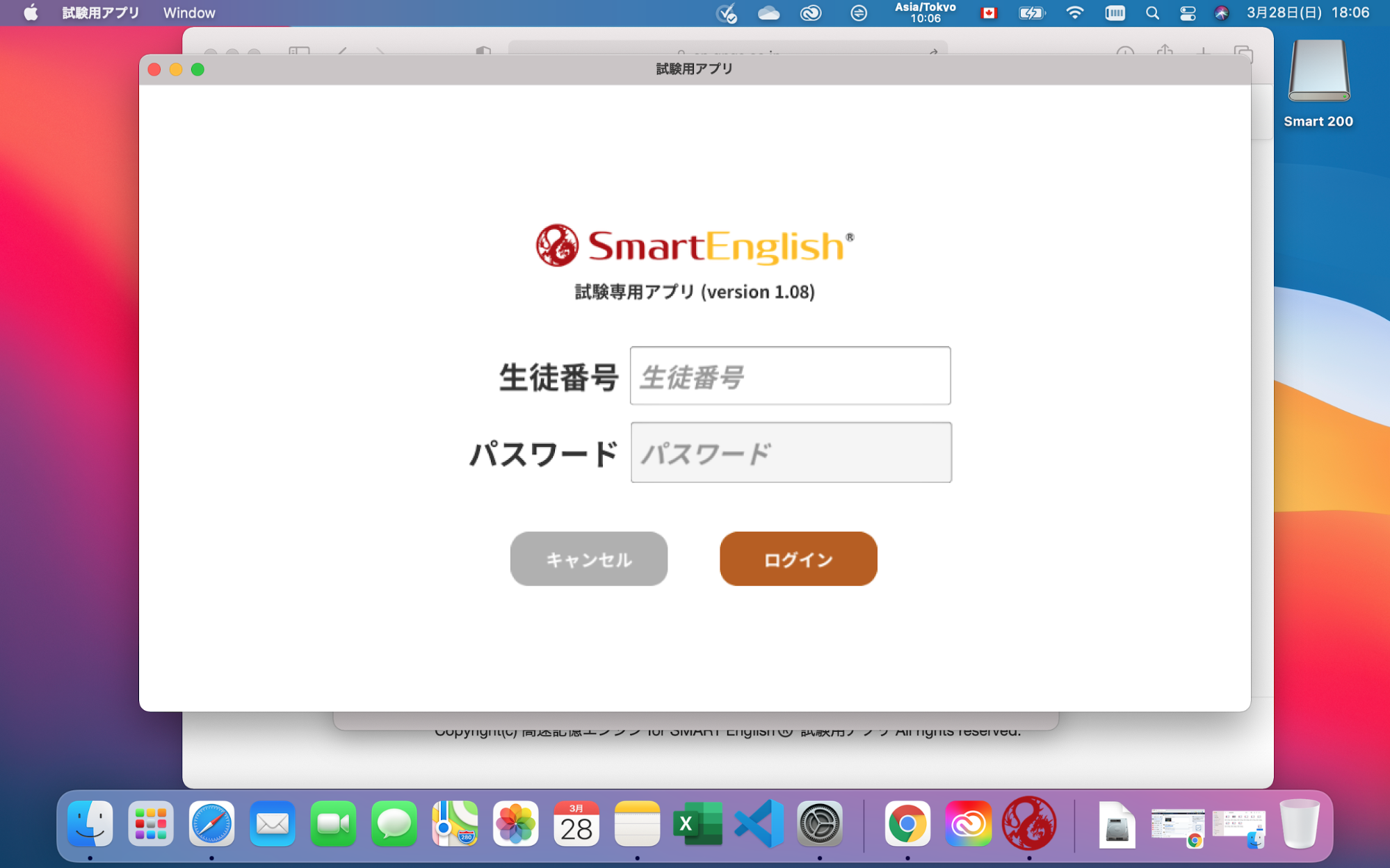The height and width of the screenshot is (868, 1390).
Task: Open System Preferences from the Dock
Action: (820, 824)
